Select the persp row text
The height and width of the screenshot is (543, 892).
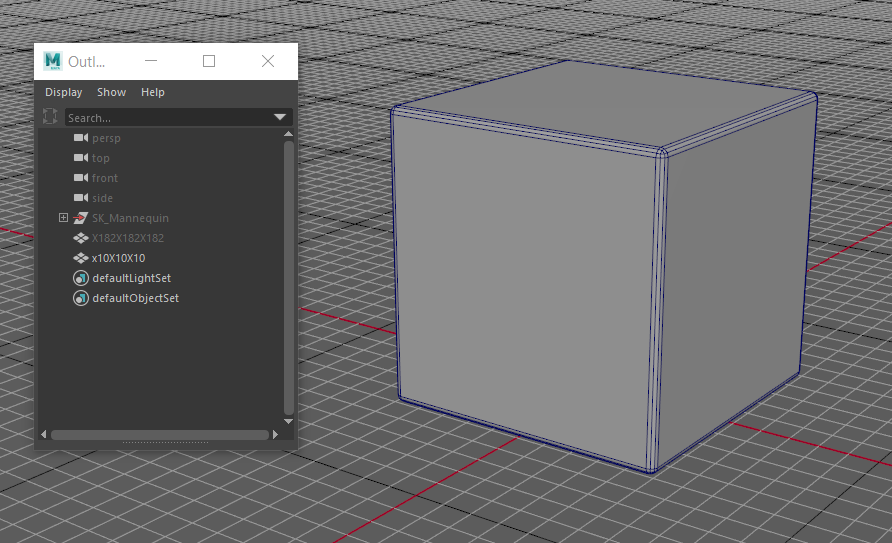click(x=106, y=138)
